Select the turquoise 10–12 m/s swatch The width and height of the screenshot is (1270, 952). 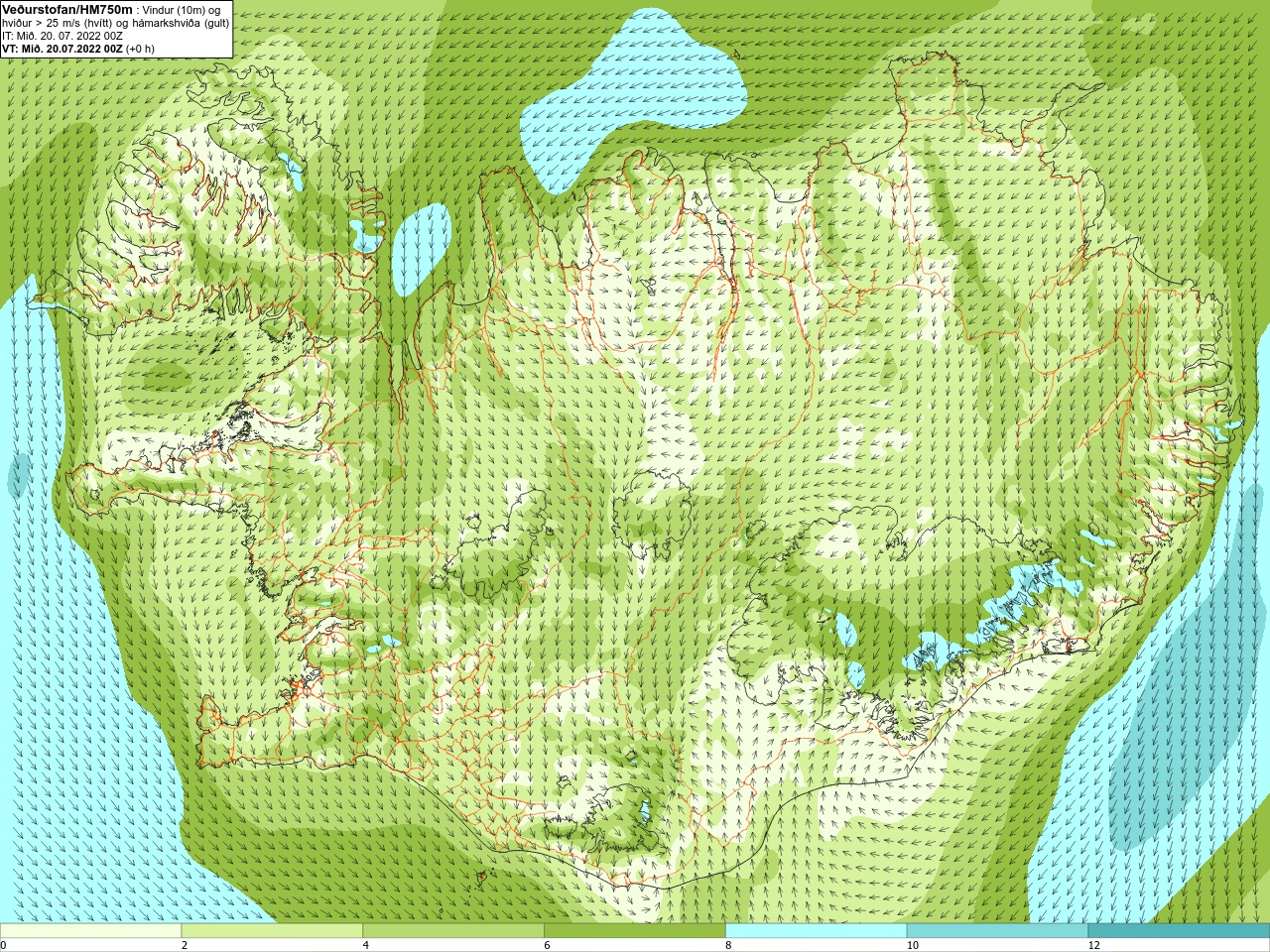pos(997,931)
